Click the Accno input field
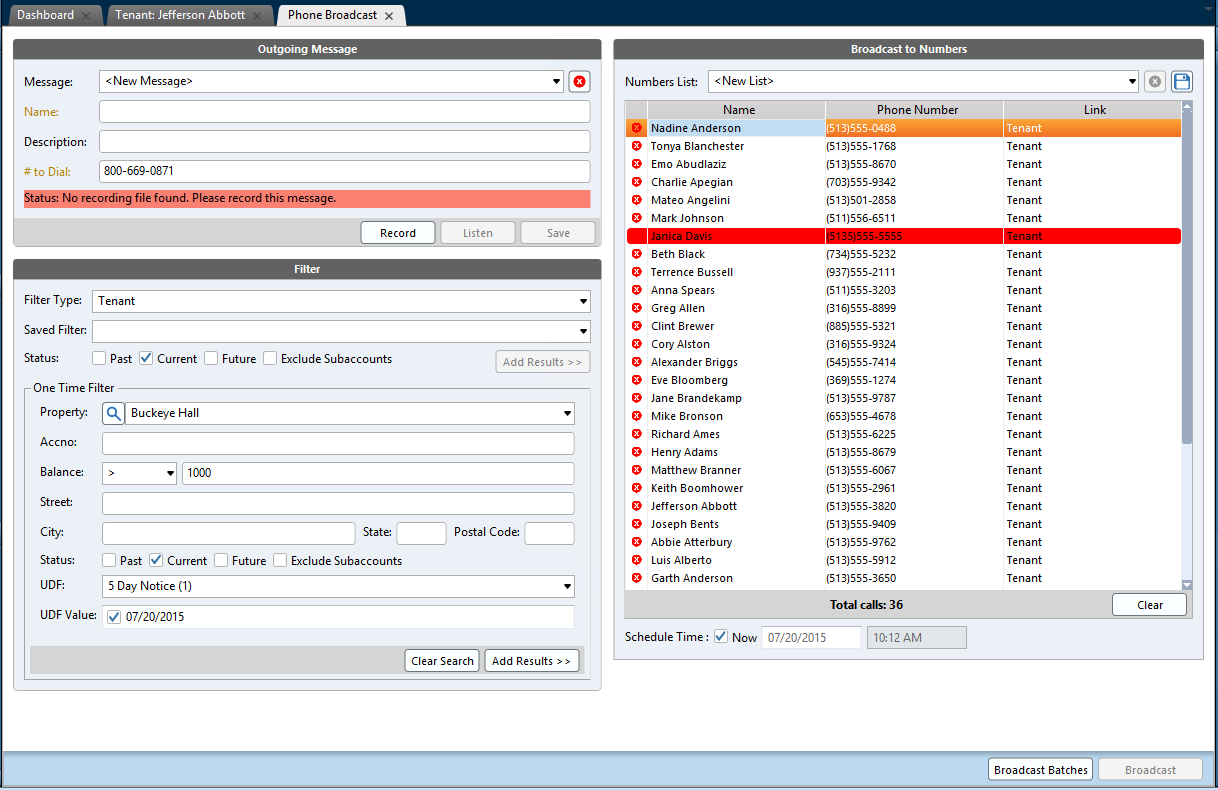 tap(338, 443)
